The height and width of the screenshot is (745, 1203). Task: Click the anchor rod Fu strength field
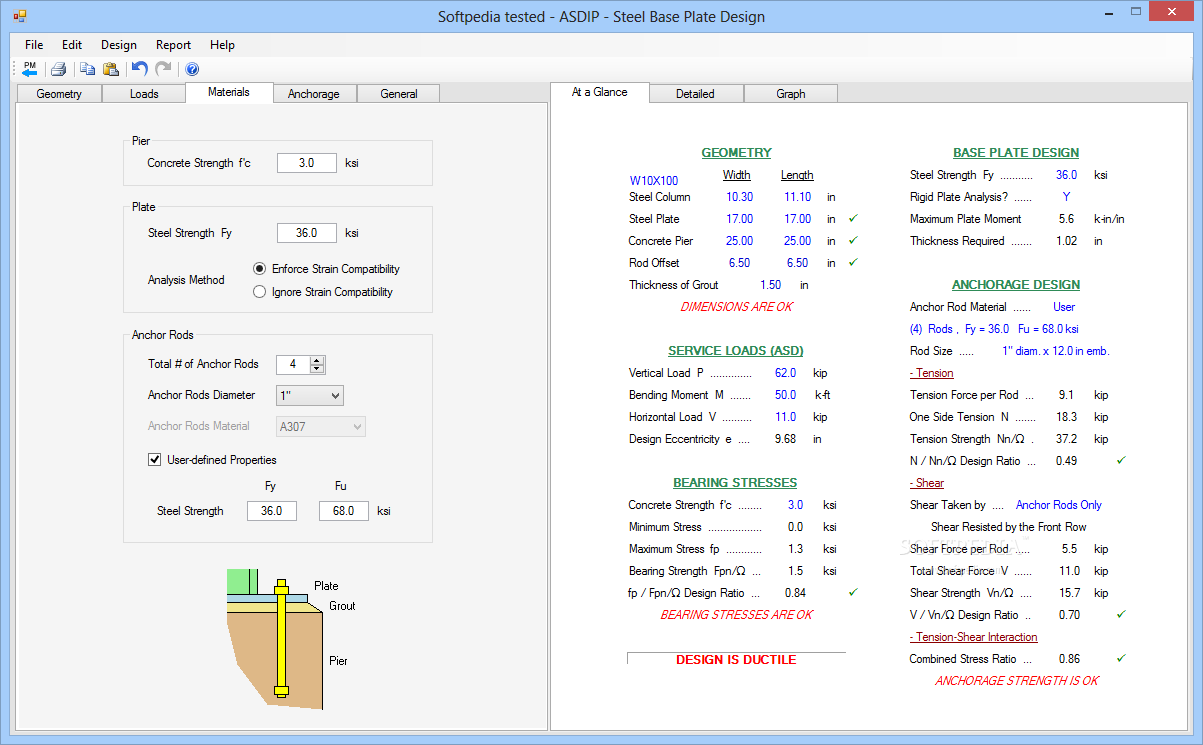click(x=344, y=511)
